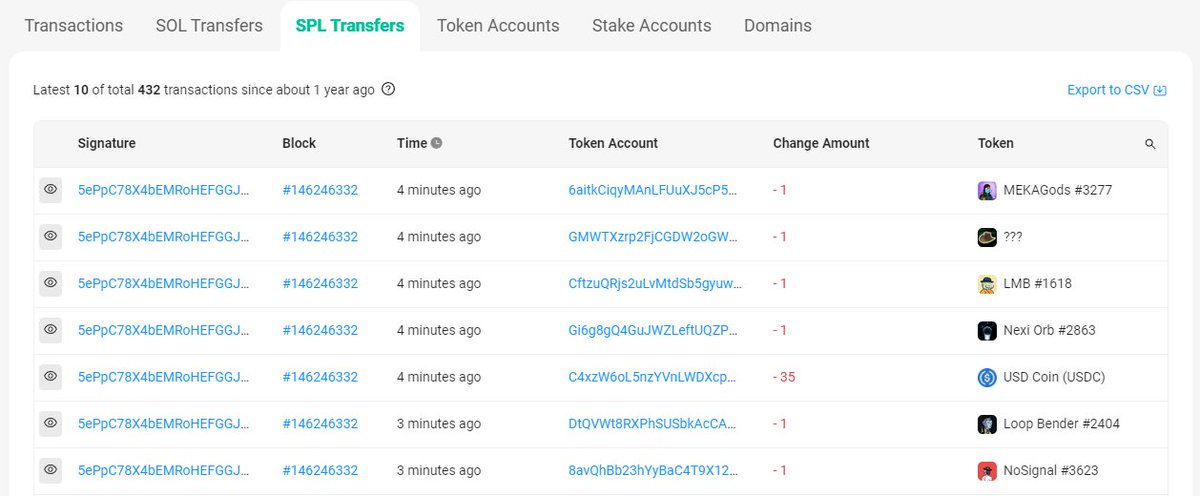This screenshot has height=496, width=1200.
Task: Open block #146246332 in LMB #1618 row
Action: tap(320, 283)
